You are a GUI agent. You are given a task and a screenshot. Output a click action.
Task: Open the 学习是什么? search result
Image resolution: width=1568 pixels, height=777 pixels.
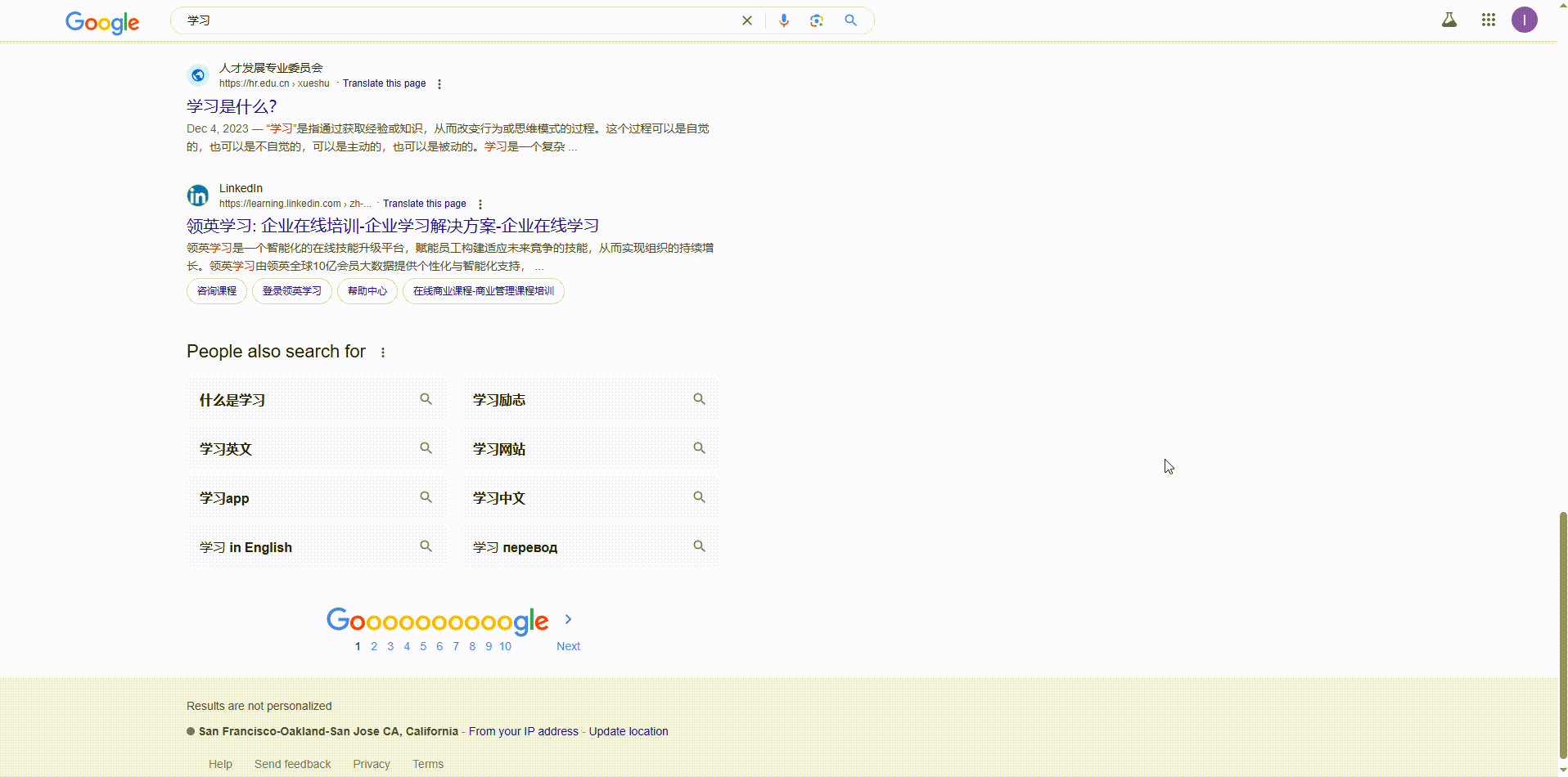(232, 106)
